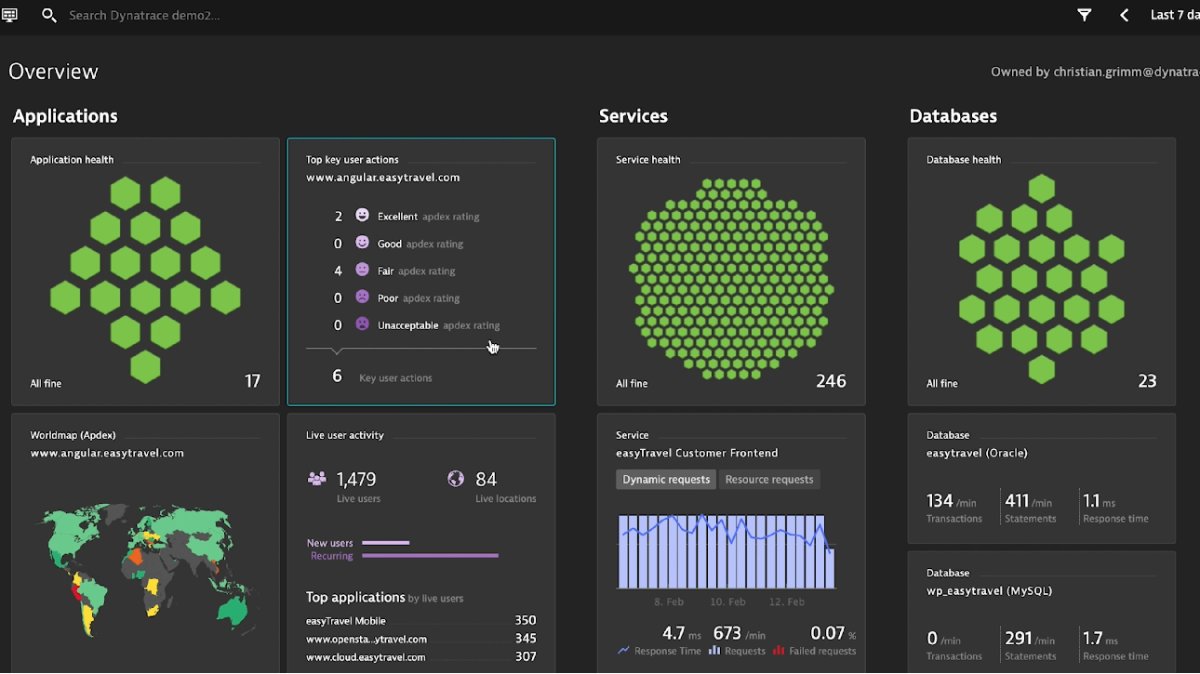The width and height of the screenshot is (1200, 674).
Task: Click the Excellent apdex rating count 2
Action: [338, 216]
